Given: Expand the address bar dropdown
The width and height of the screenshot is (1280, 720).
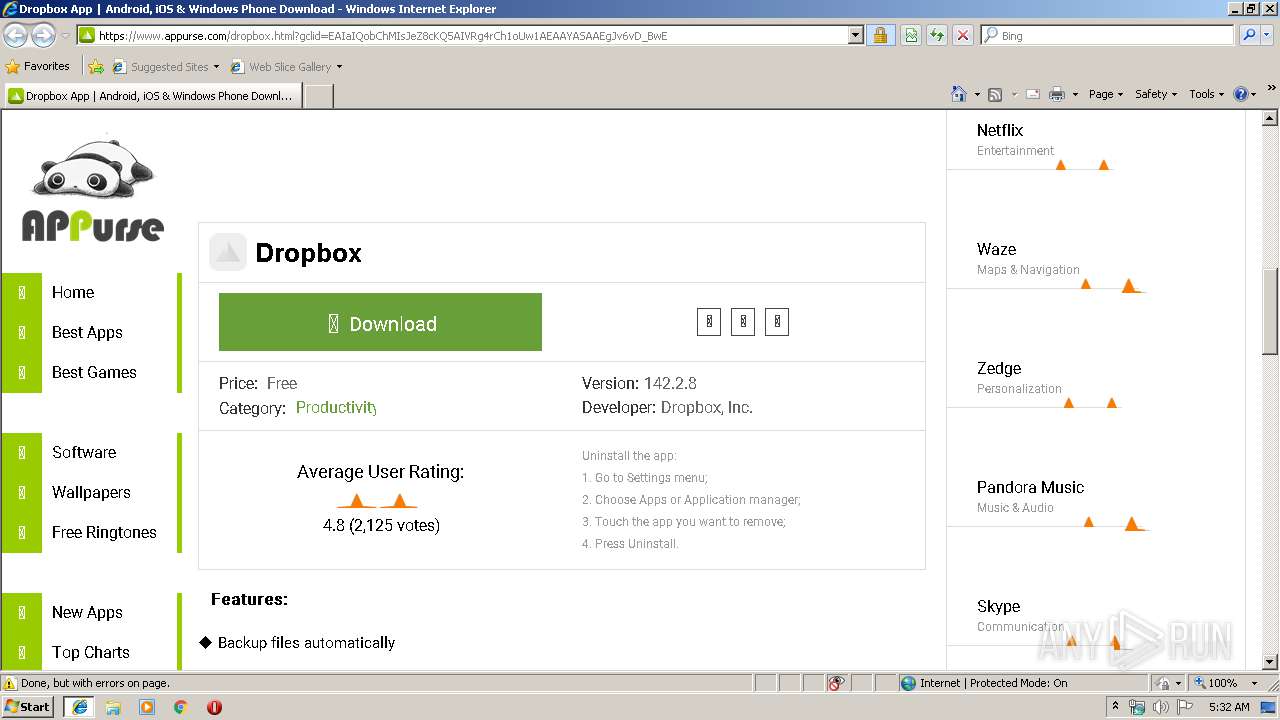Looking at the screenshot, I should (856, 35).
